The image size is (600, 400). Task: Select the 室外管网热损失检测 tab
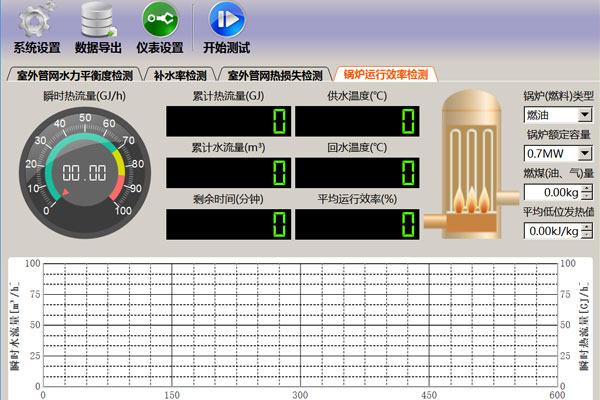tap(275, 75)
